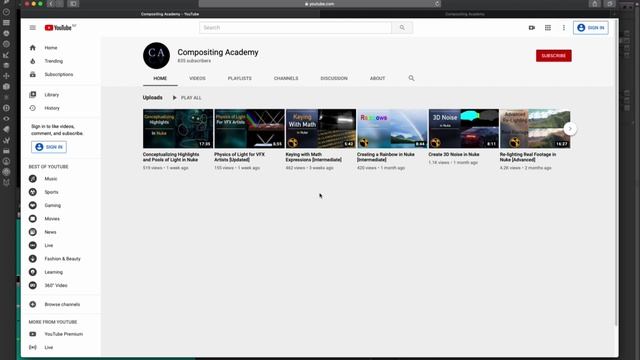Click the YouTube Premium icon
Image resolution: width=640 pixels, height=360 pixels.
[x=33, y=334]
